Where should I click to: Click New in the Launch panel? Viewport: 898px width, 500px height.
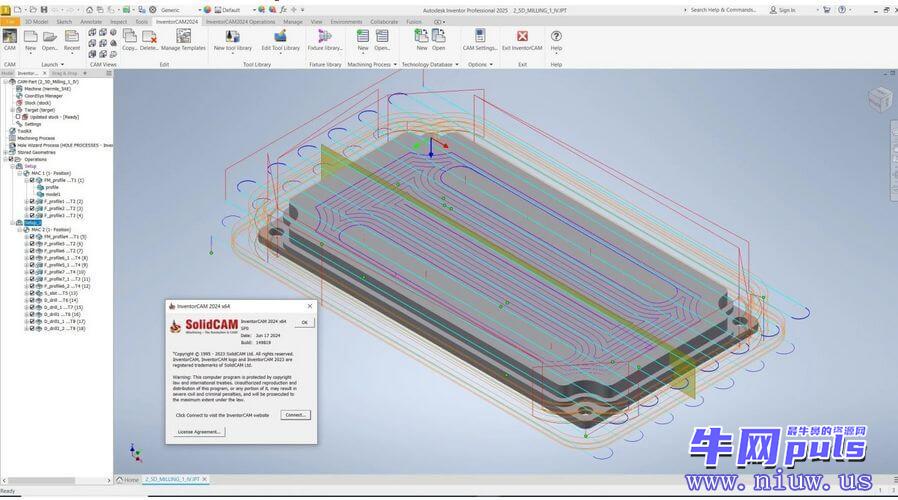(x=30, y=40)
